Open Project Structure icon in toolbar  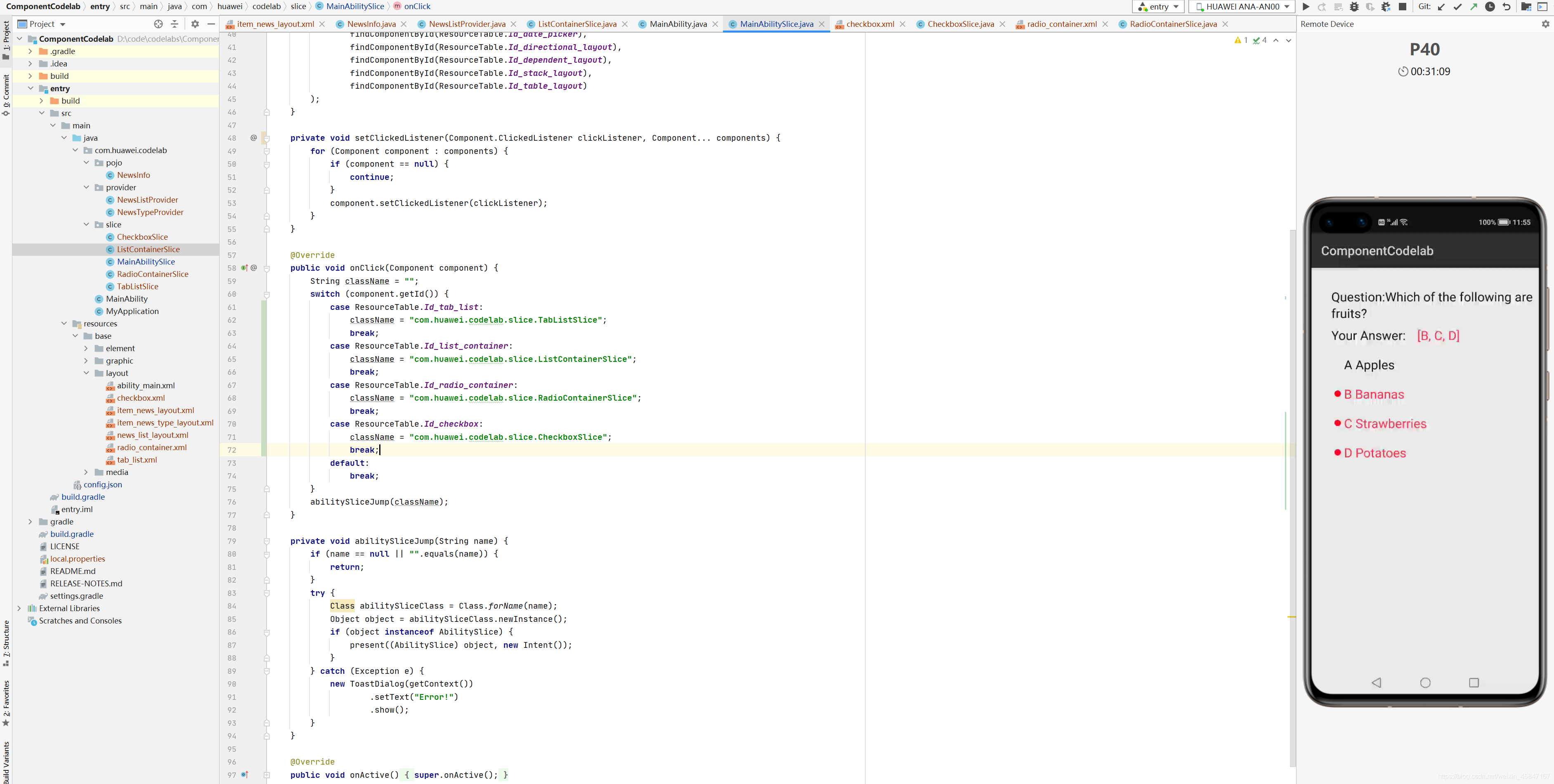(1526, 7)
